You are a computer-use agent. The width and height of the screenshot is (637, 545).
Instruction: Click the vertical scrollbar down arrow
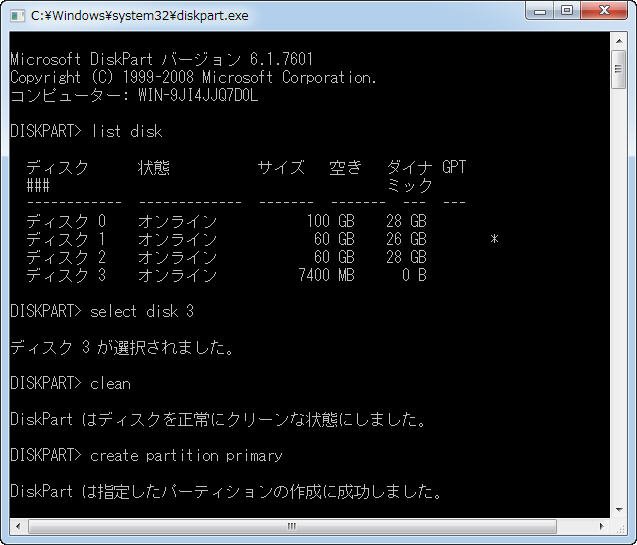click(619, 509)
